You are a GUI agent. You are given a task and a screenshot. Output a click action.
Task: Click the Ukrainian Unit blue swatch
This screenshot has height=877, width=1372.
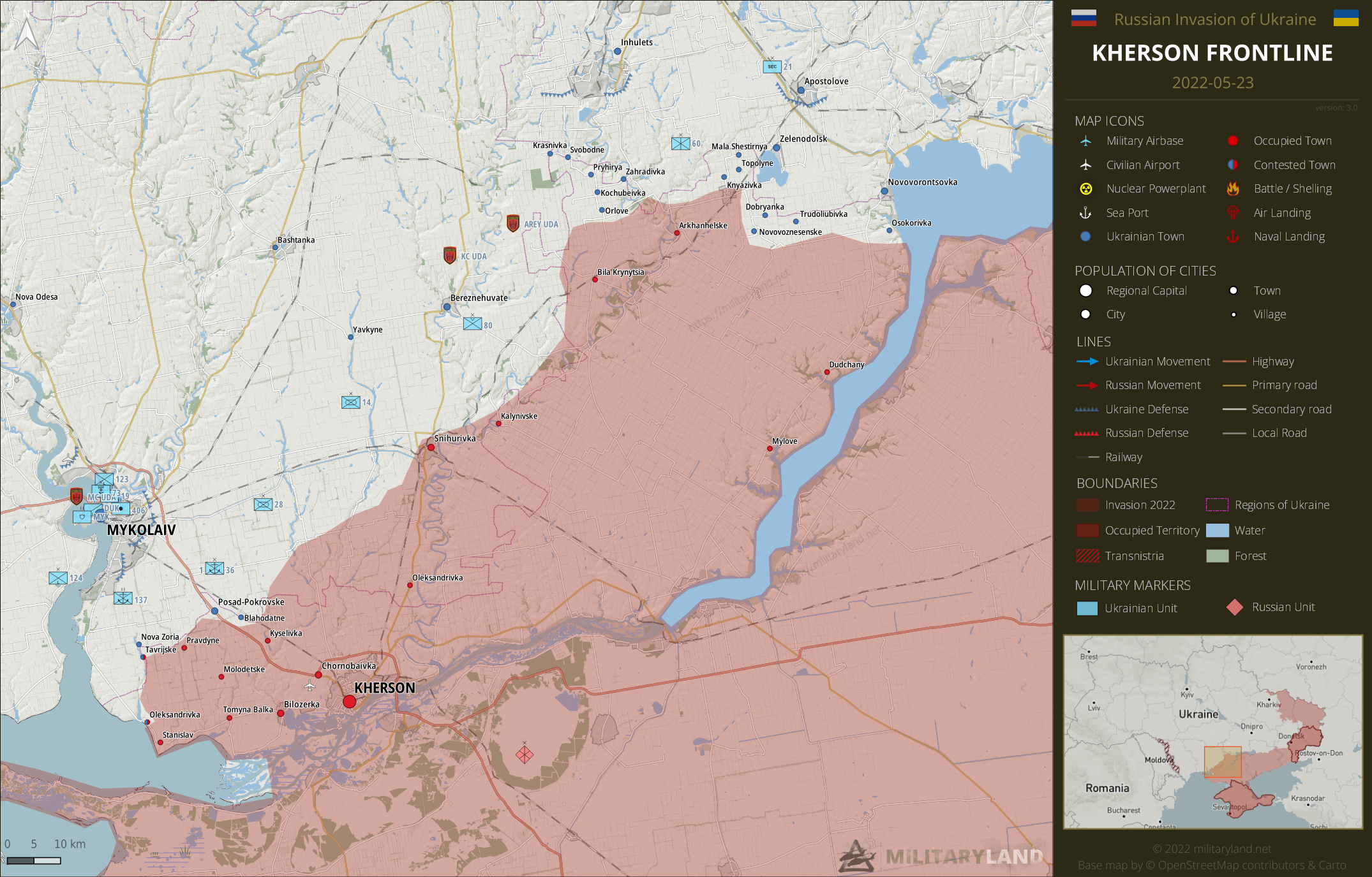1087,608
